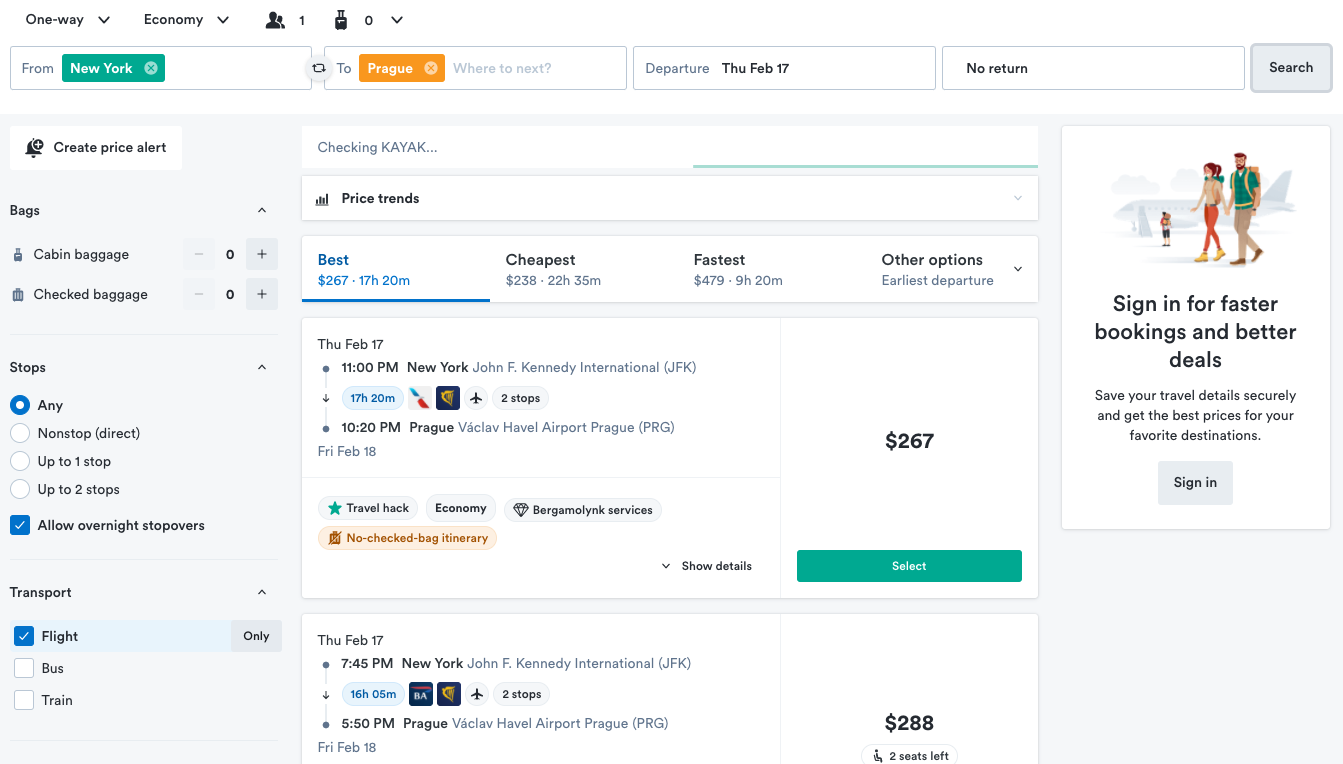Open the One-way trip type dropdown

click(65, 19)
